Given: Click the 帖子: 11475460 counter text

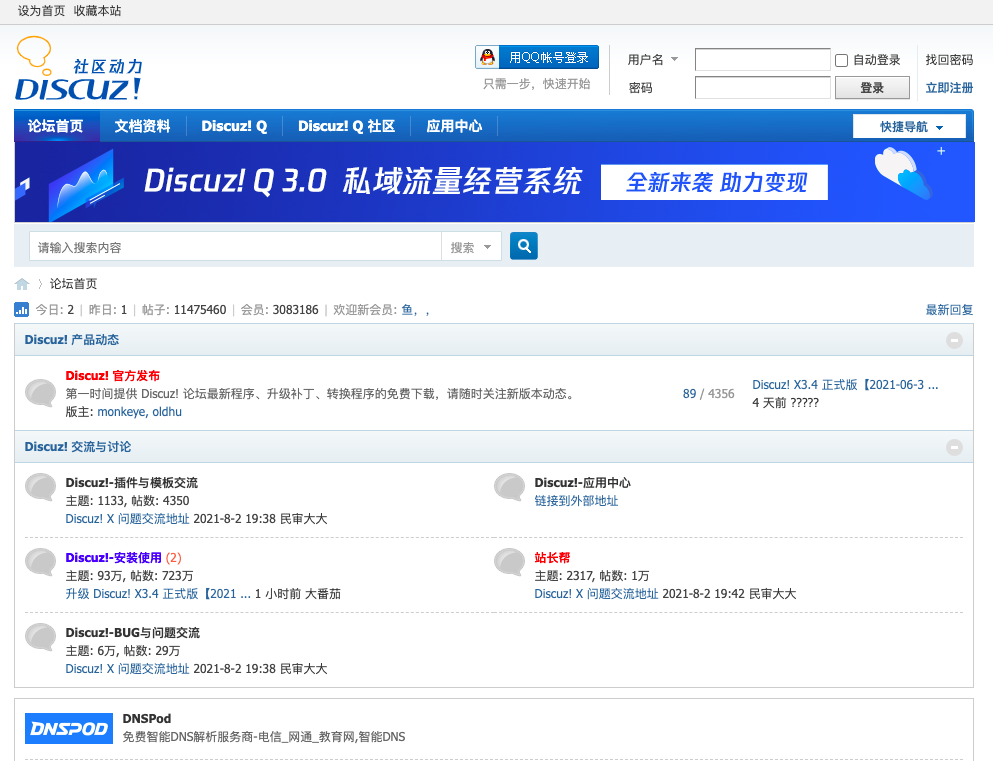Looking at the screenshot, I should point(184,310).
